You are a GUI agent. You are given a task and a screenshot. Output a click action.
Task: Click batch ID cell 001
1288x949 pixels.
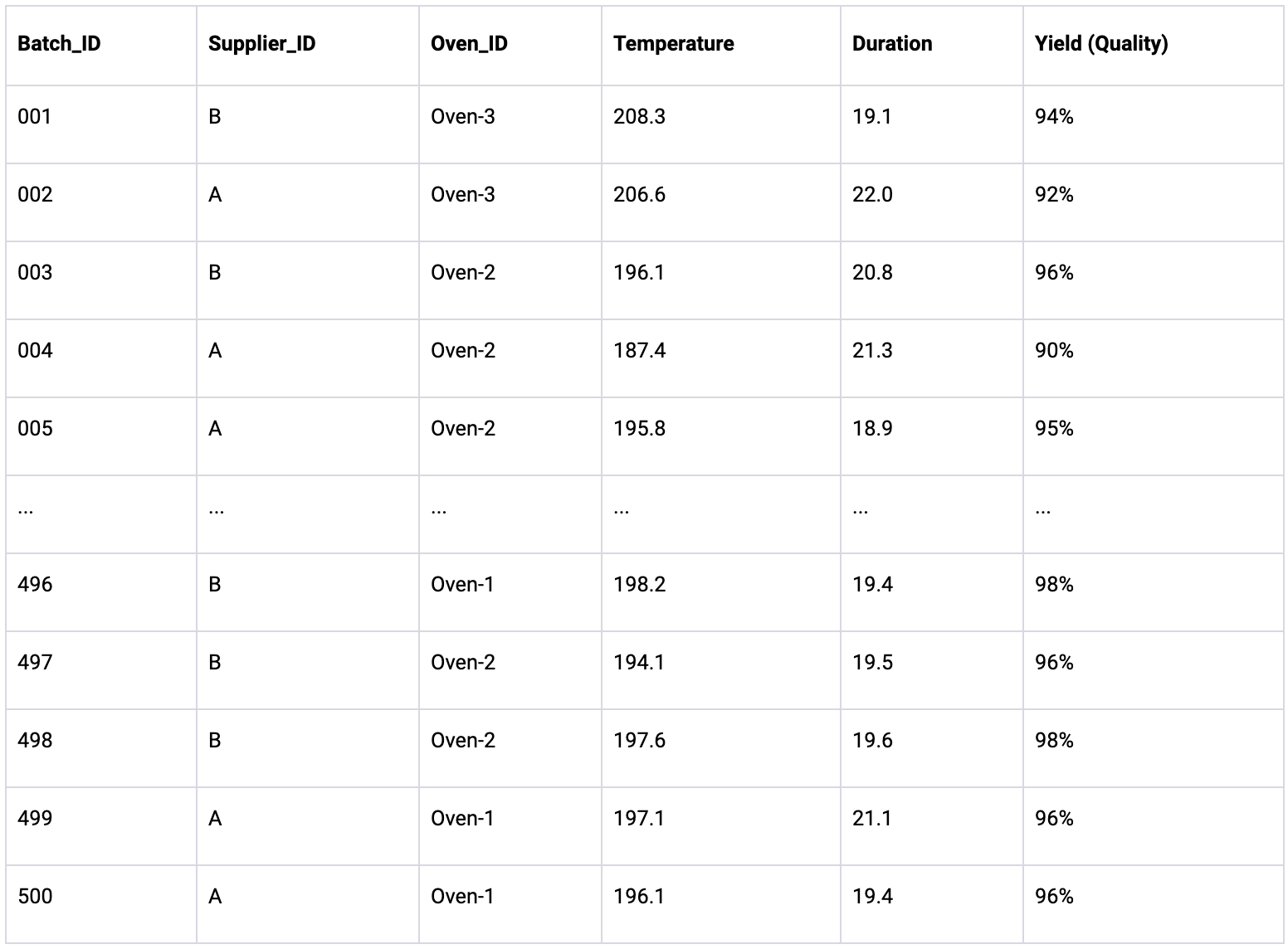tap(35, 117)
